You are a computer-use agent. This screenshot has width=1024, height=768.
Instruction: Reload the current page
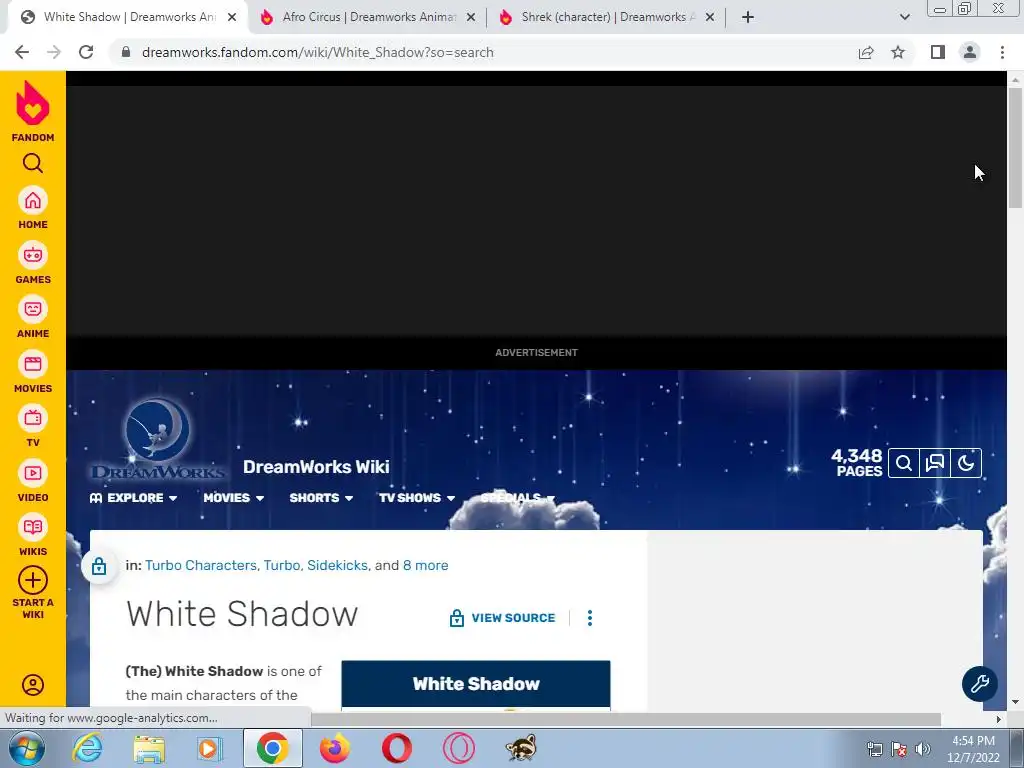tap(86, 52)
